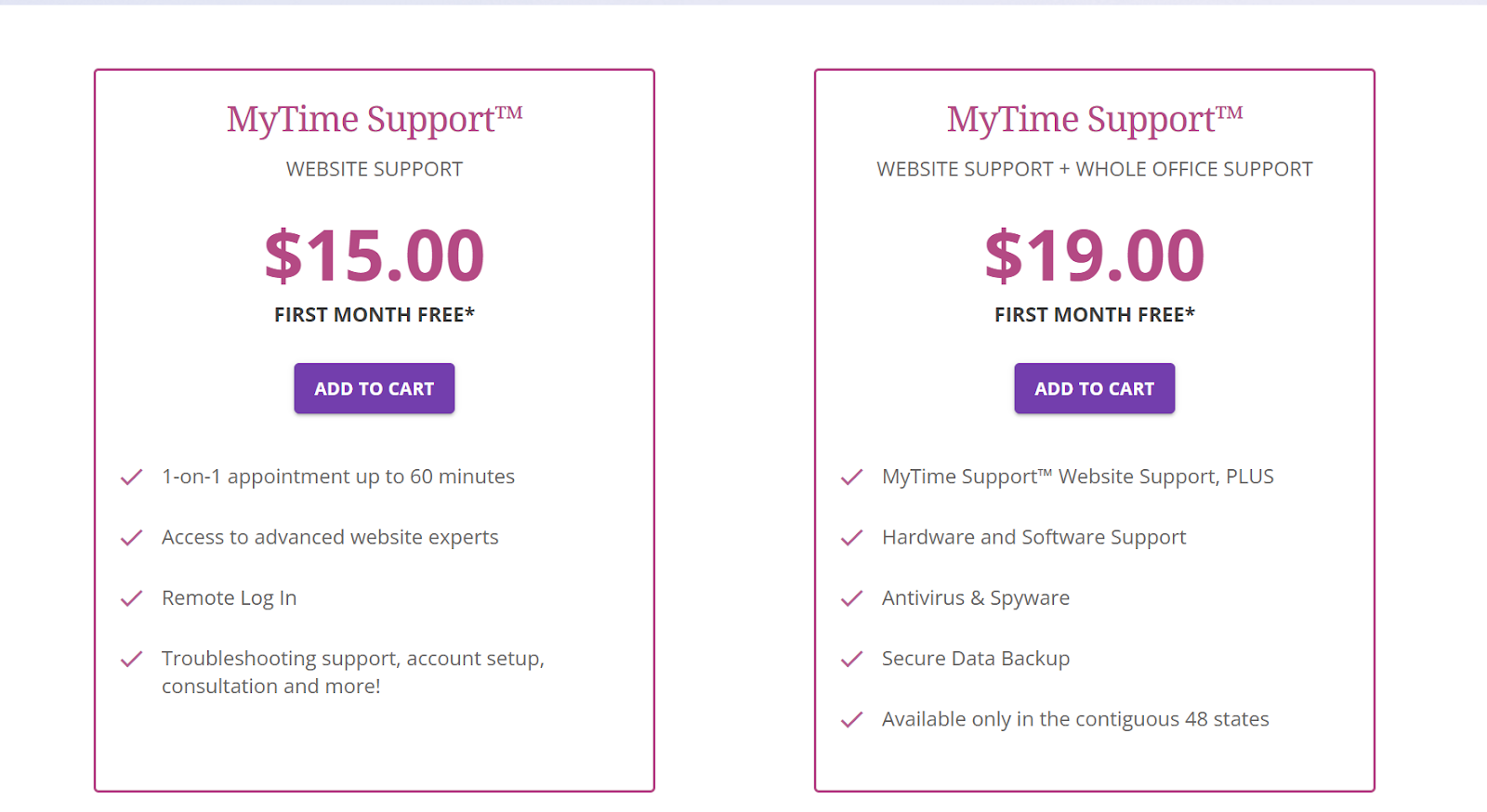Screen dimensions: 1487x812
Task: Click the $19.00 price text
Action: point(1094,255)
